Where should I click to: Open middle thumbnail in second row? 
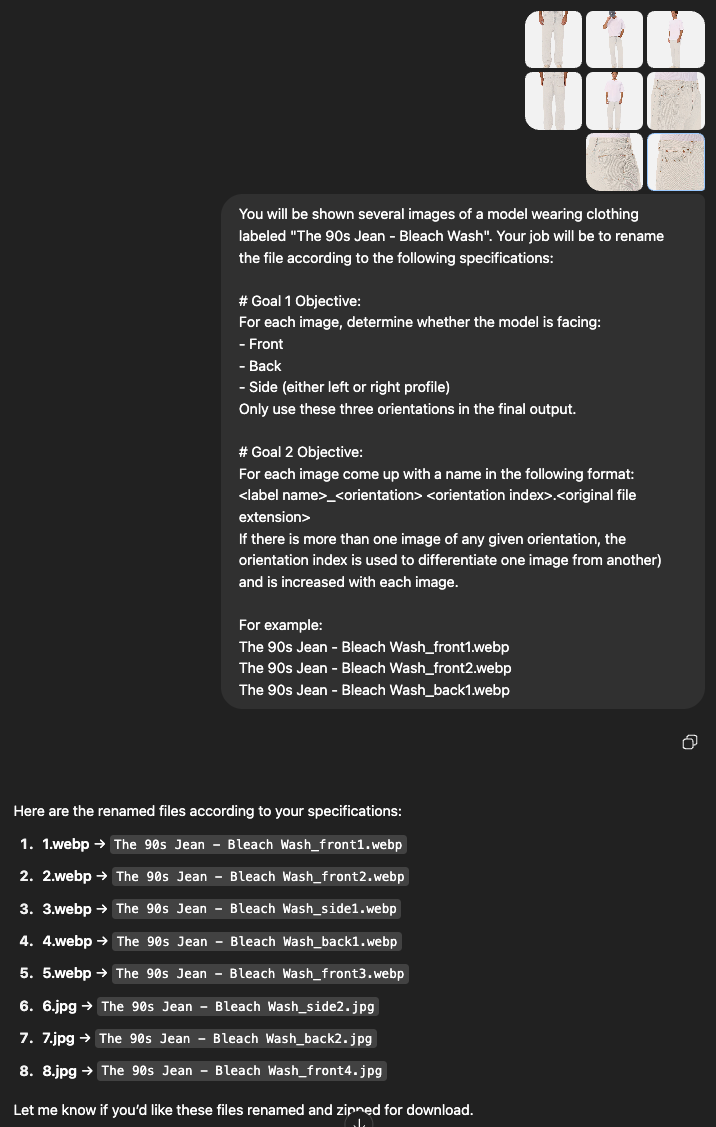pos(615,101)
